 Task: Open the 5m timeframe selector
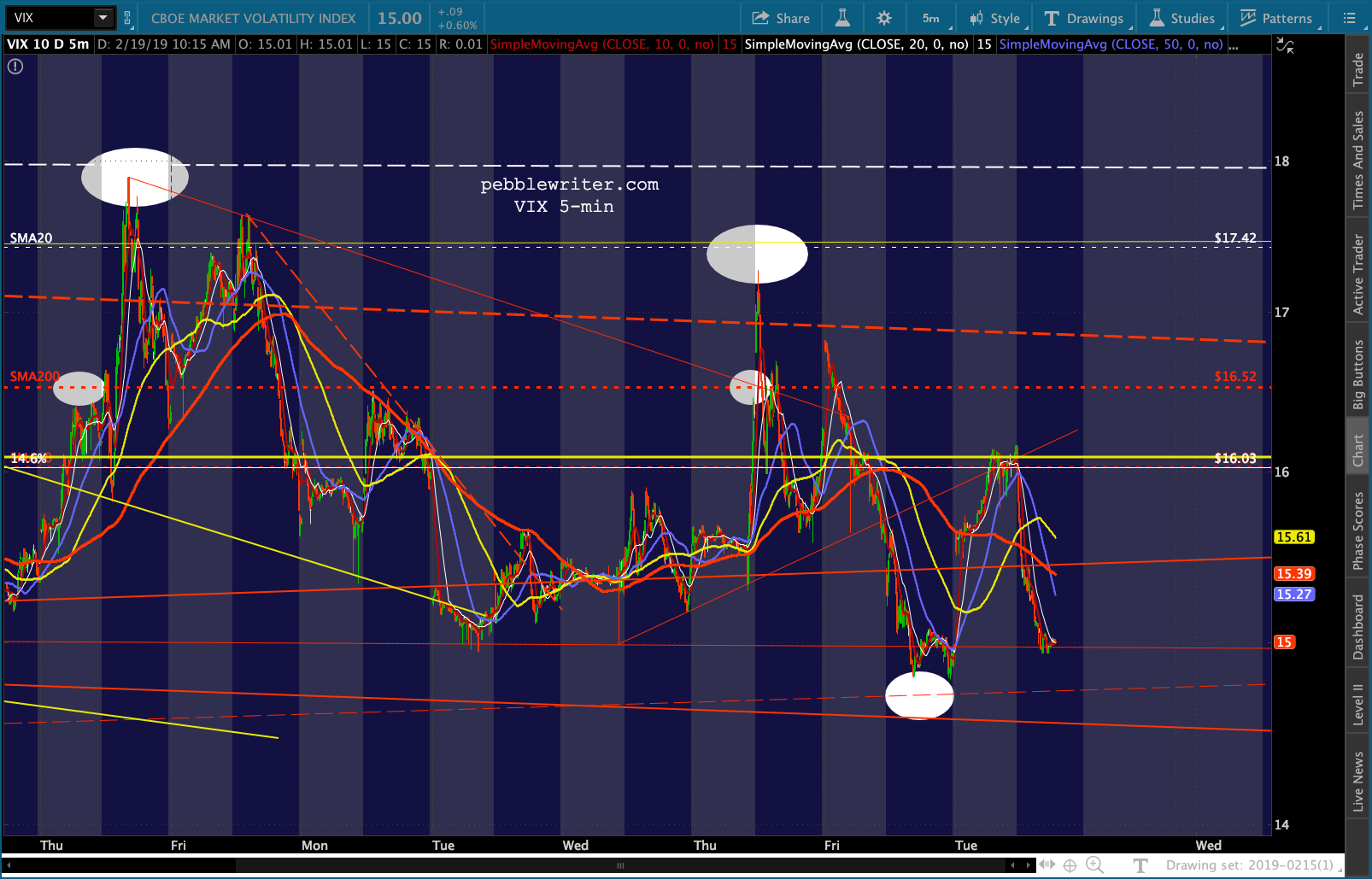(x=930, y=18)
